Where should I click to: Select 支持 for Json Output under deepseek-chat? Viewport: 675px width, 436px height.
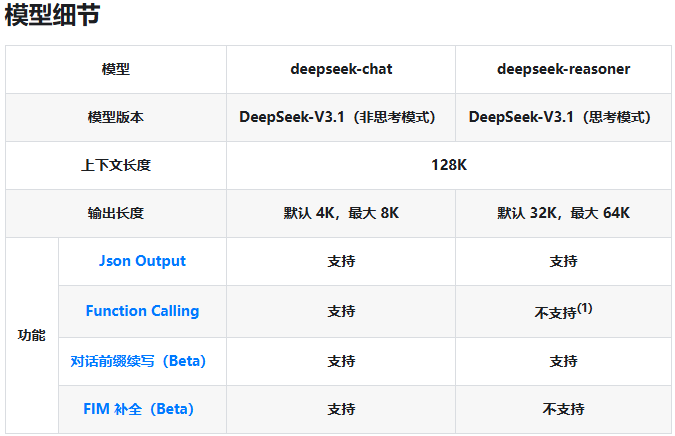pos(341,261)
